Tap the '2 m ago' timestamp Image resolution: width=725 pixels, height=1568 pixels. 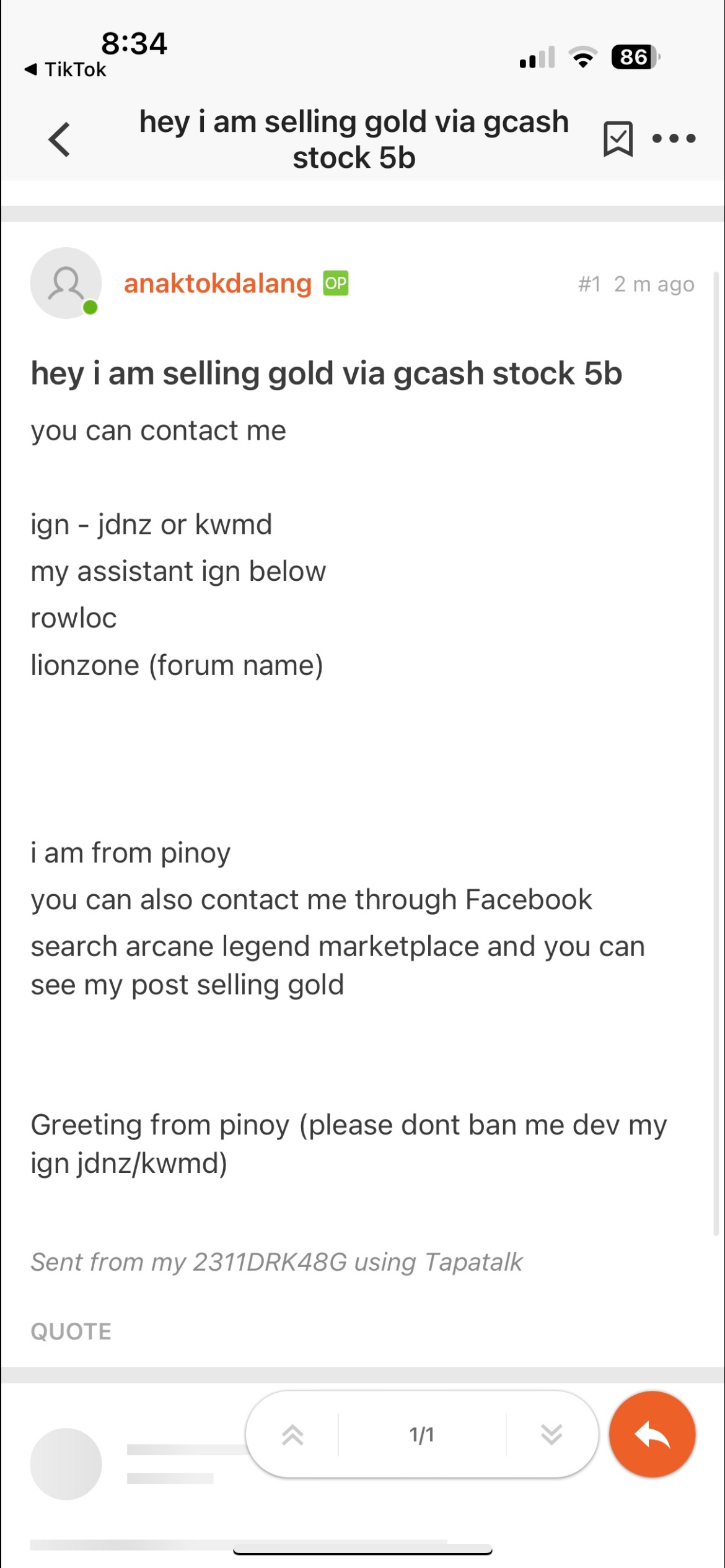click(654, 285)
